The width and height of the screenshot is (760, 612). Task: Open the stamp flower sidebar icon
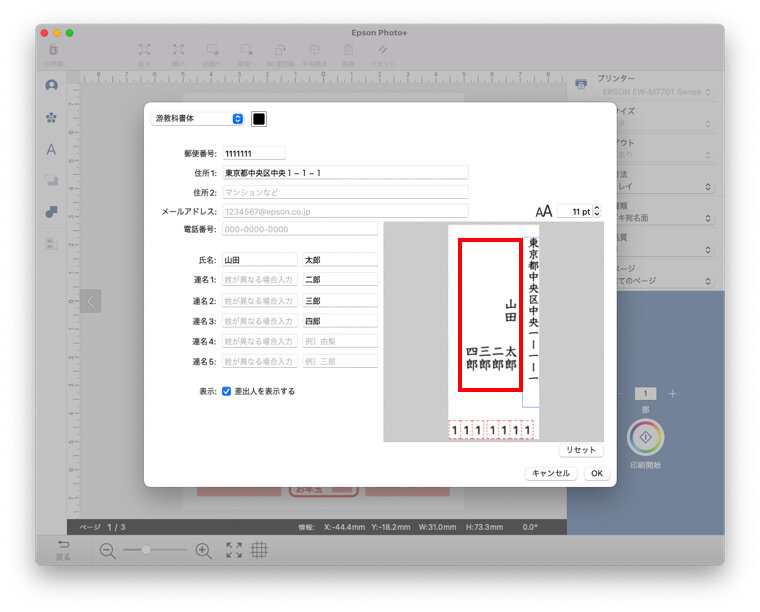[51, 118]
